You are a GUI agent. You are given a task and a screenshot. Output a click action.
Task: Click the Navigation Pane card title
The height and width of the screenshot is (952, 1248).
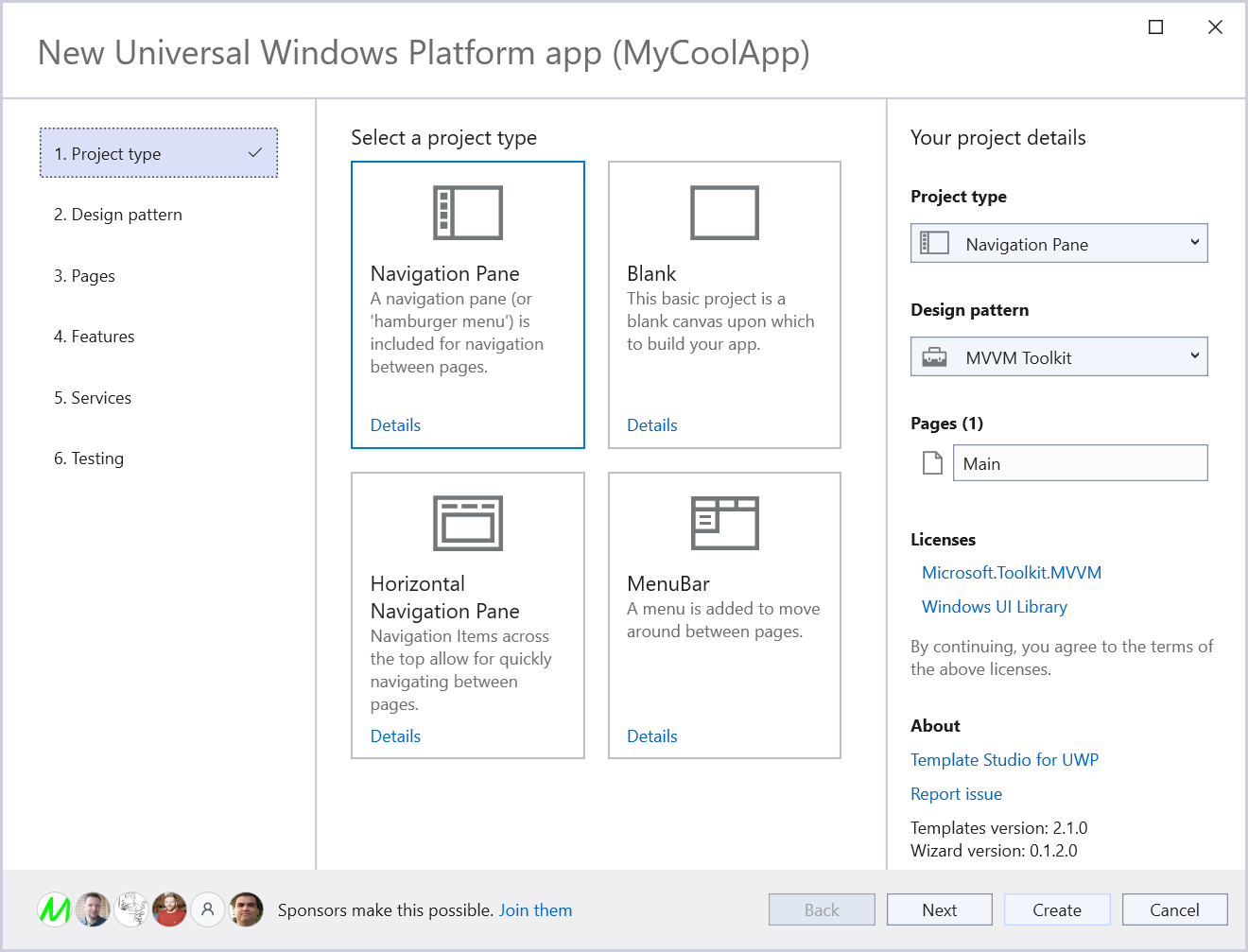click(x=445, y=273)
